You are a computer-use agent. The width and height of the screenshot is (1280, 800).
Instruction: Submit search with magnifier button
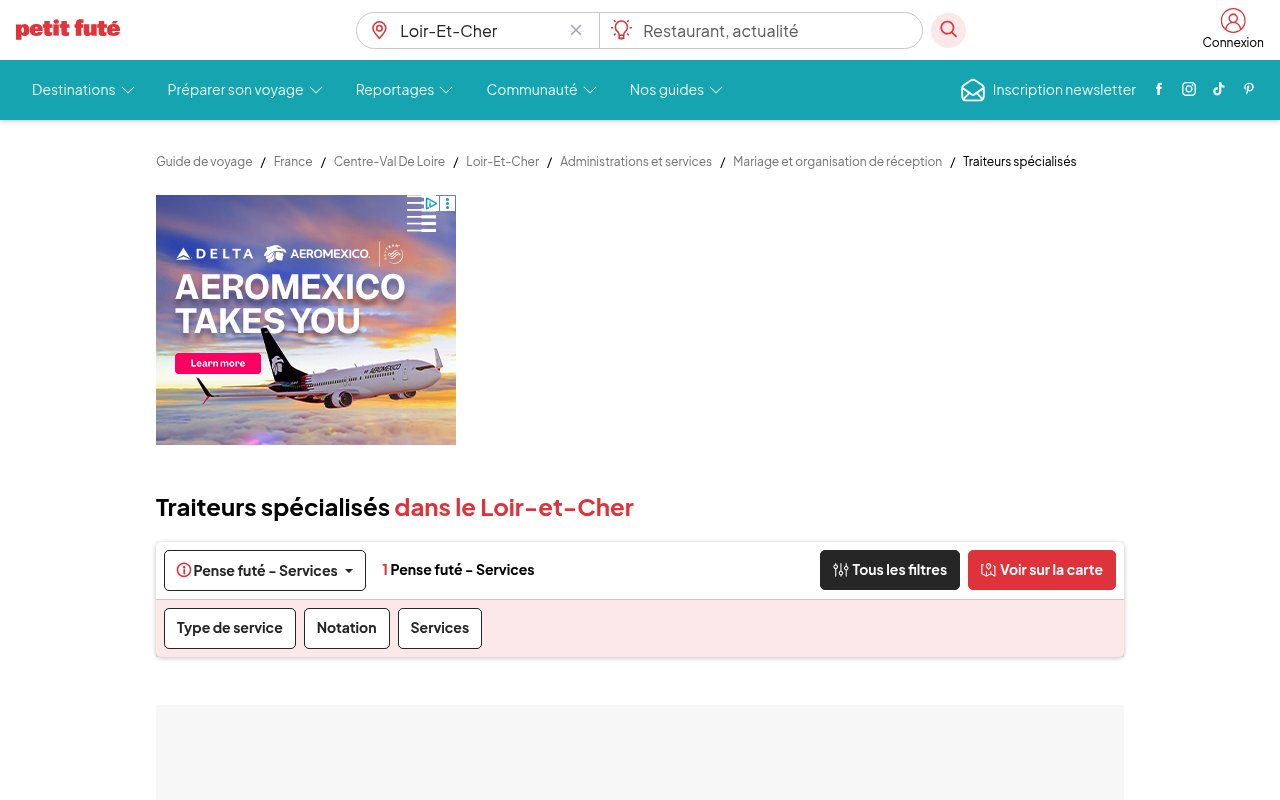click(948, 30)
